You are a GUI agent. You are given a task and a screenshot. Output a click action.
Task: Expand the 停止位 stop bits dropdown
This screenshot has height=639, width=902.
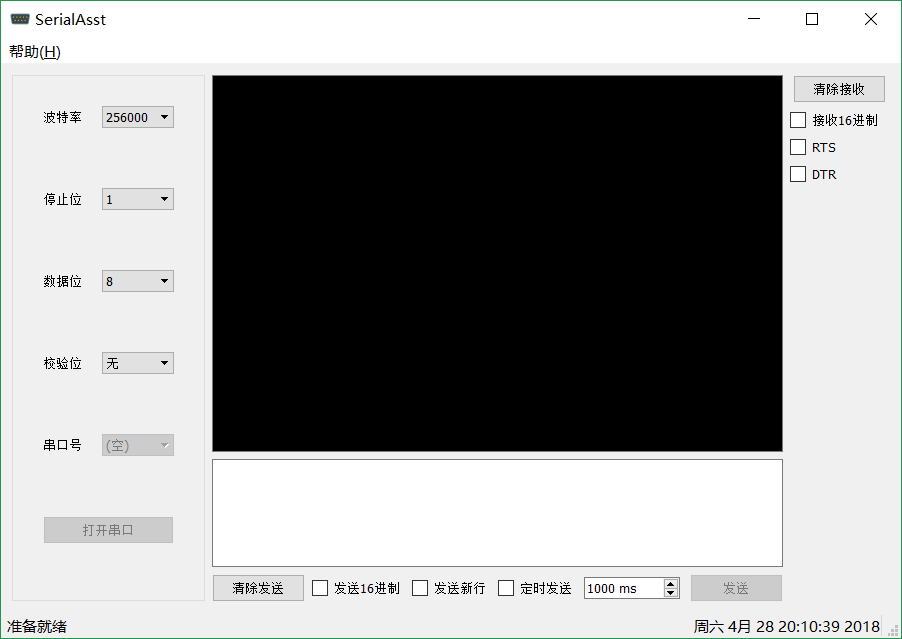137,199
